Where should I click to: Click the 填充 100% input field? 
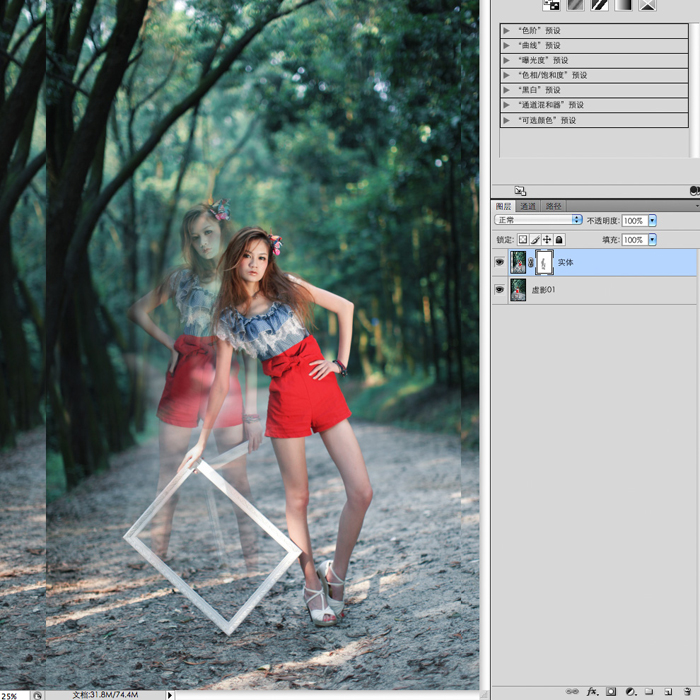pos(634,240)
